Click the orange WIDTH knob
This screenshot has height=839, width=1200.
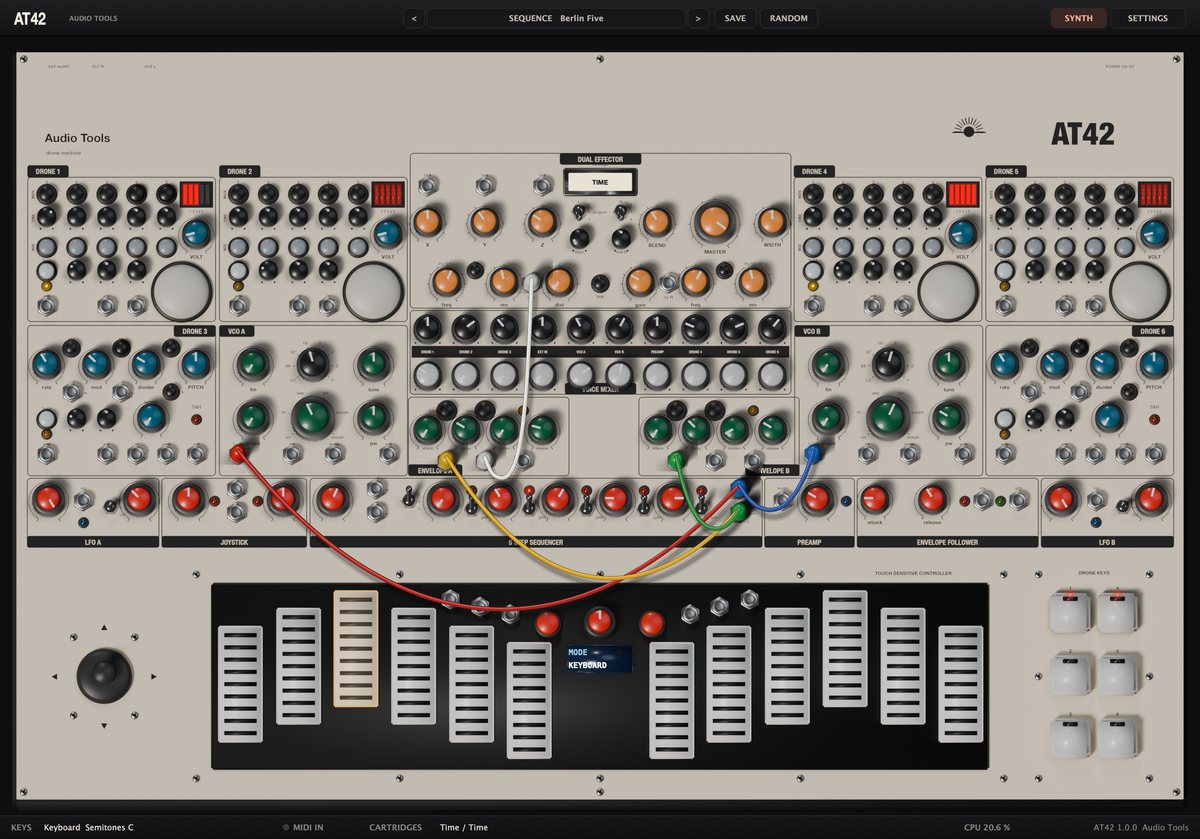pyautogui.click(x=771, y=222)
